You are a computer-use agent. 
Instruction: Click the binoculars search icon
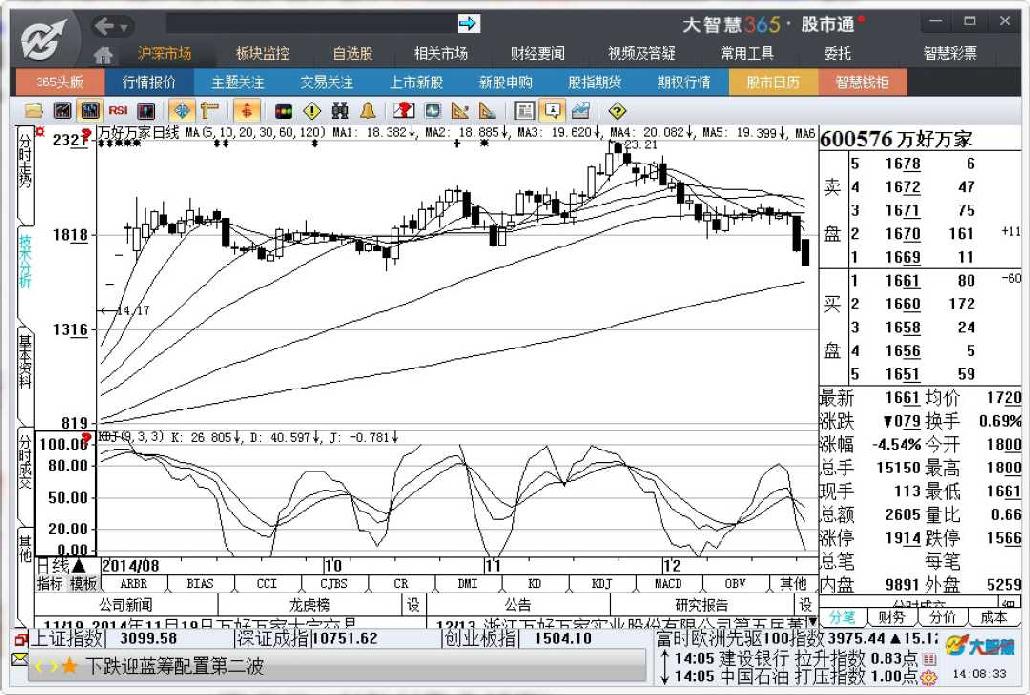(340, 110)
